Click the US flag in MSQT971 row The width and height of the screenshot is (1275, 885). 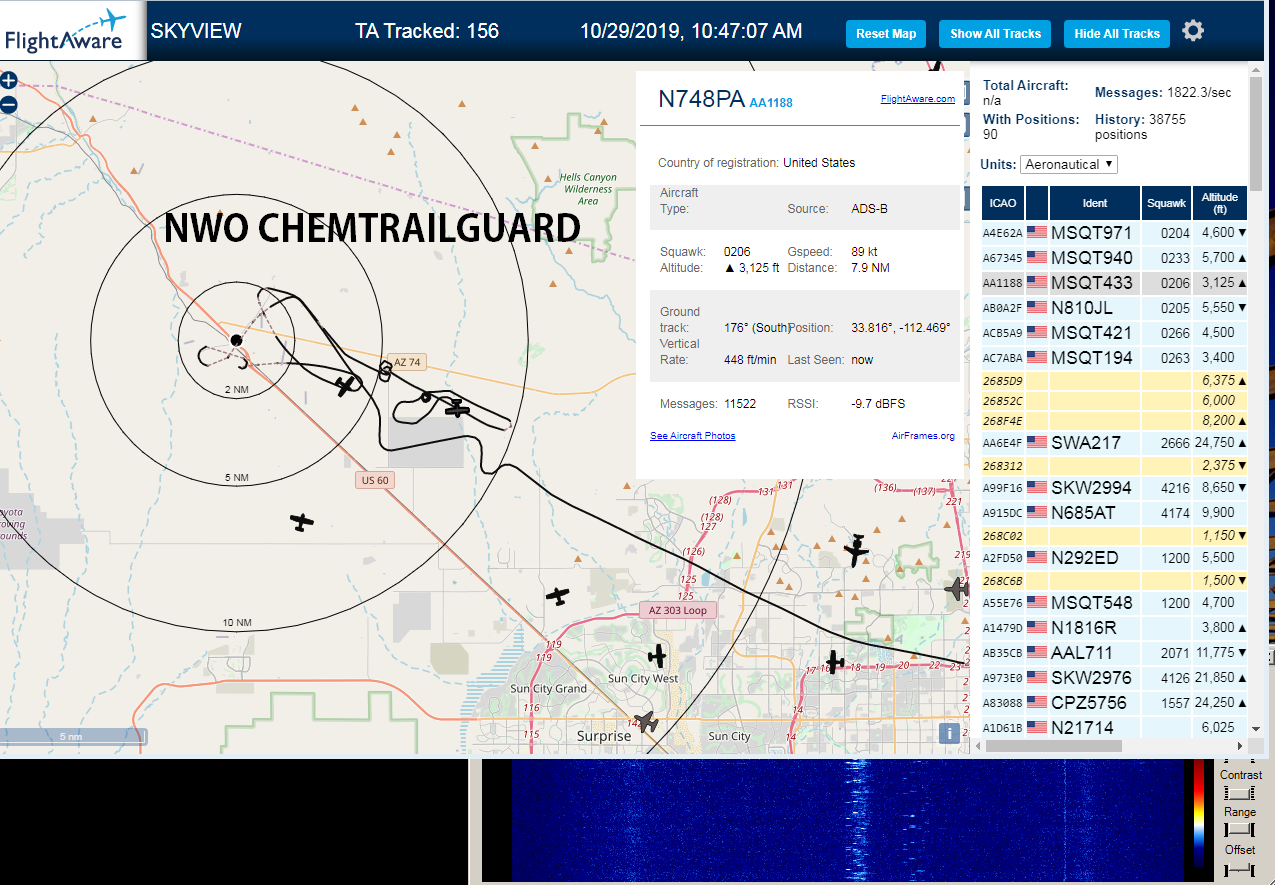click(1037, 232)
